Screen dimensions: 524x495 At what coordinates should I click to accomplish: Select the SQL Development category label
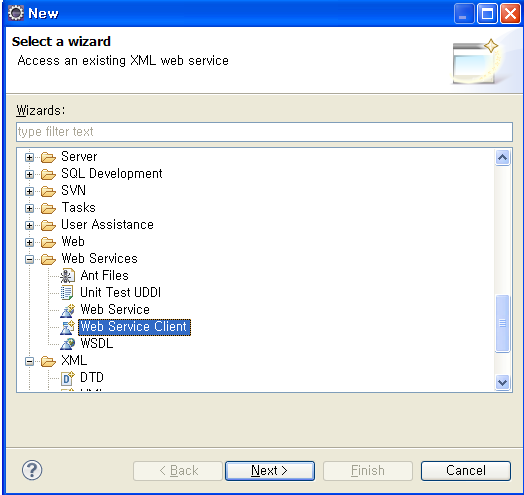(x=112, y=174)
